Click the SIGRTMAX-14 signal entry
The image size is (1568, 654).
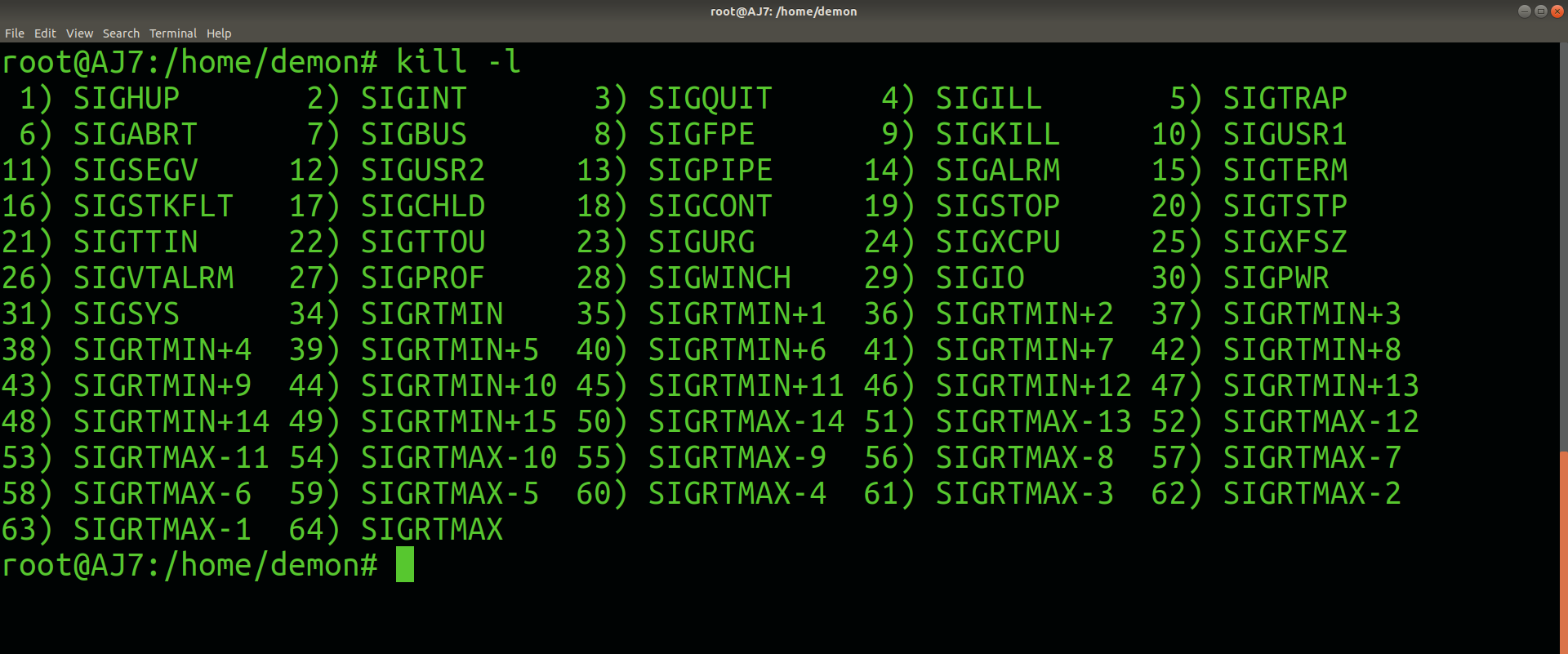tap(746, 421)
